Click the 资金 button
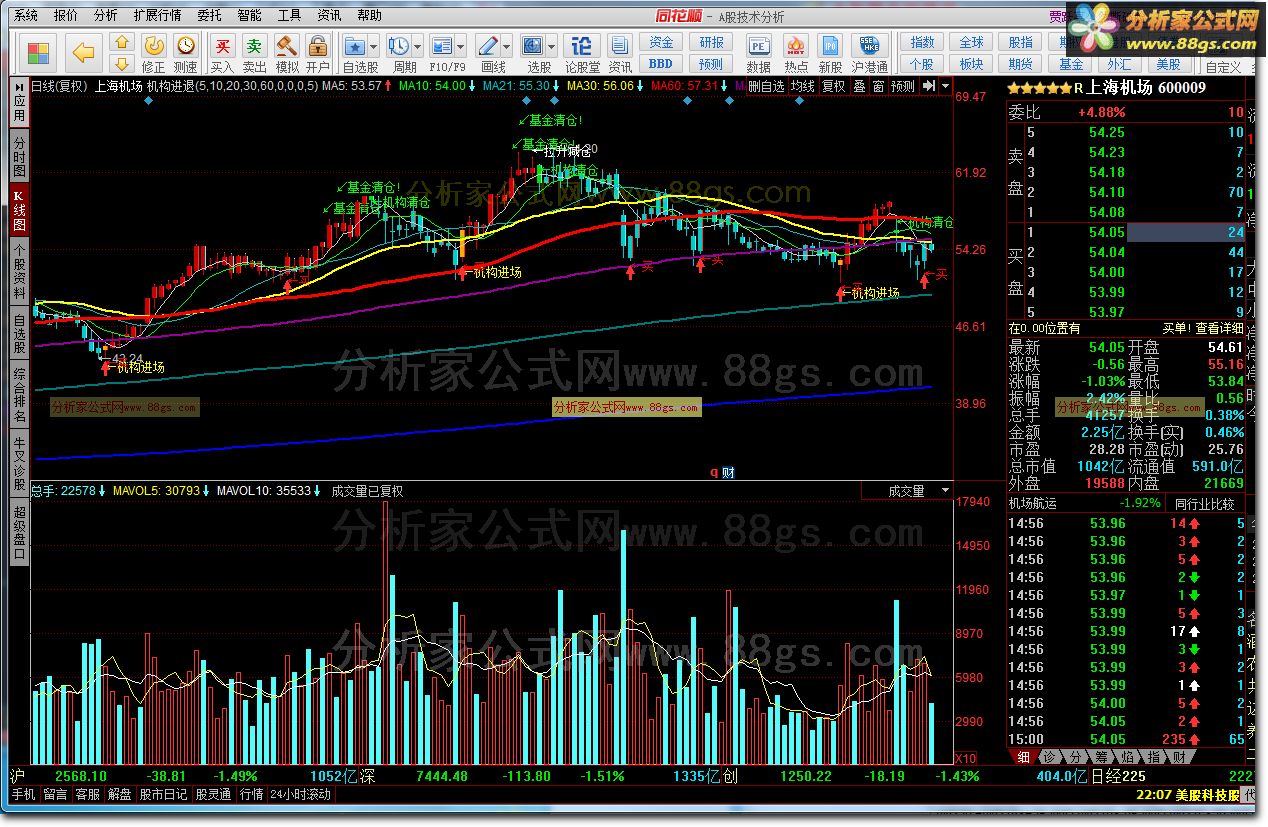Image resolution: width=1268 pixels, height=827 pixels. tap(661, 43)
